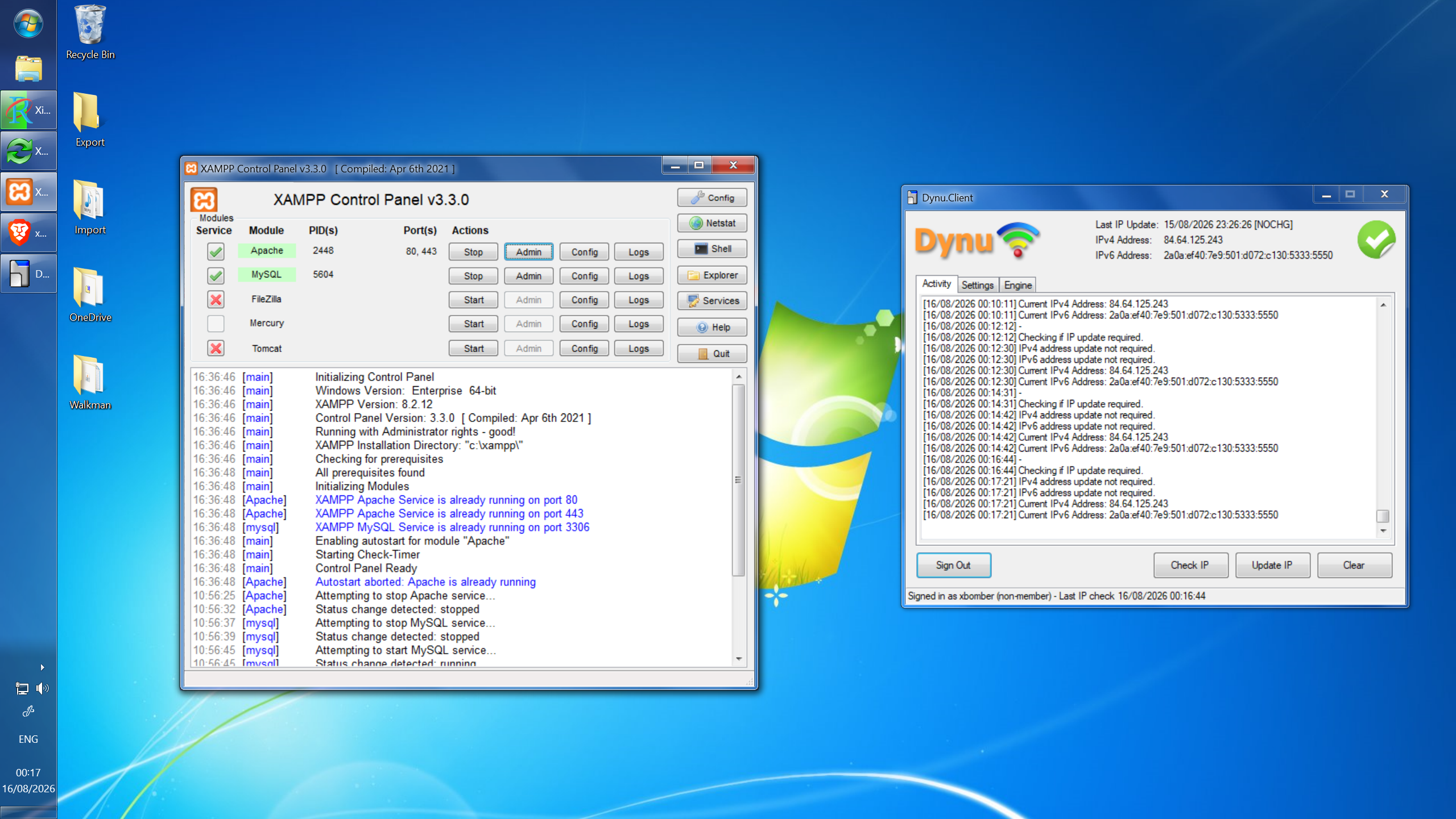
Task: Click Check IP in Dynu client
Action: pos(1190,565)
